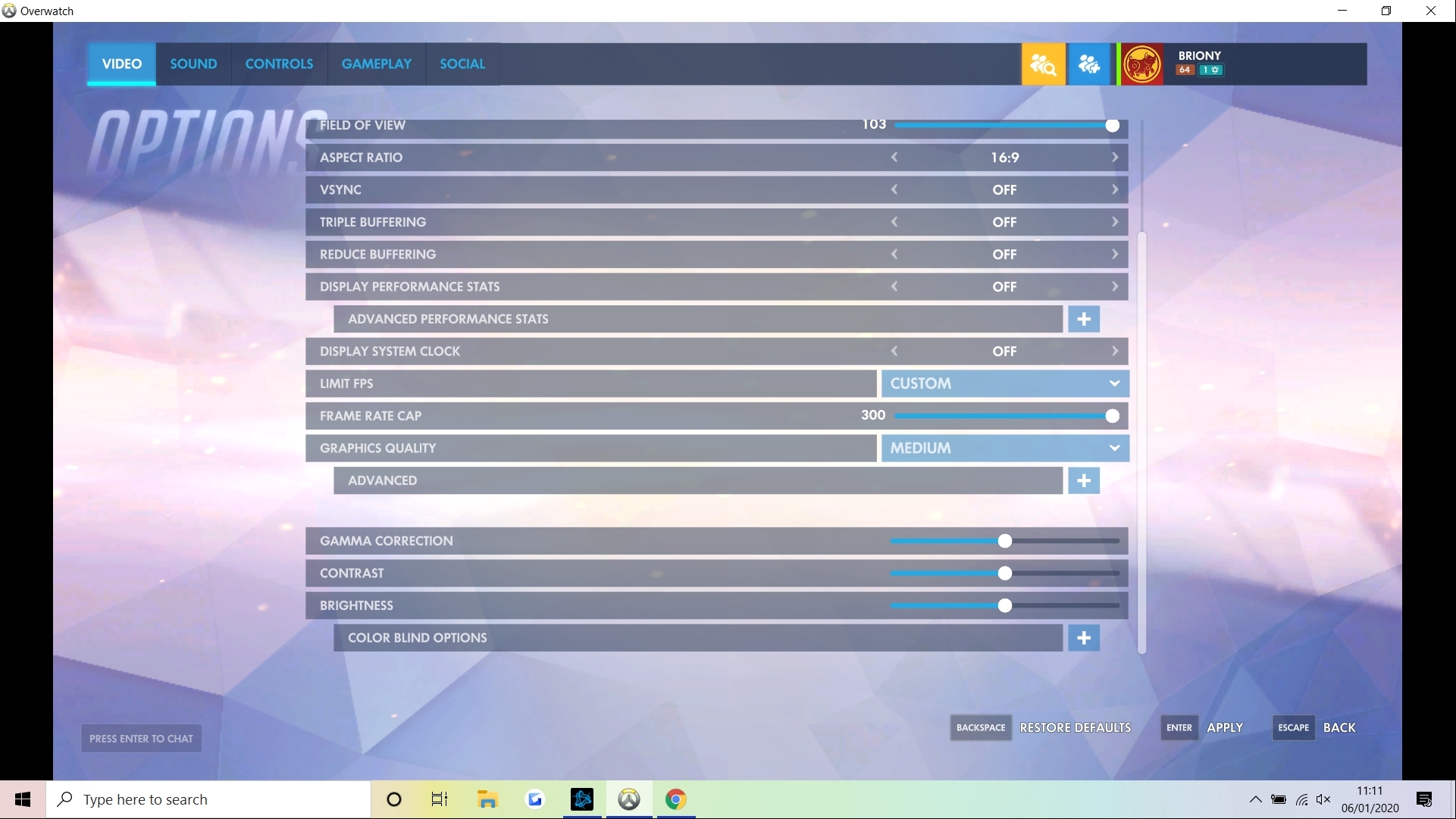The width and height of the screenshot is (1456, 819).
Task: Click Task View icon on taskbar
Action: point(440,799)
